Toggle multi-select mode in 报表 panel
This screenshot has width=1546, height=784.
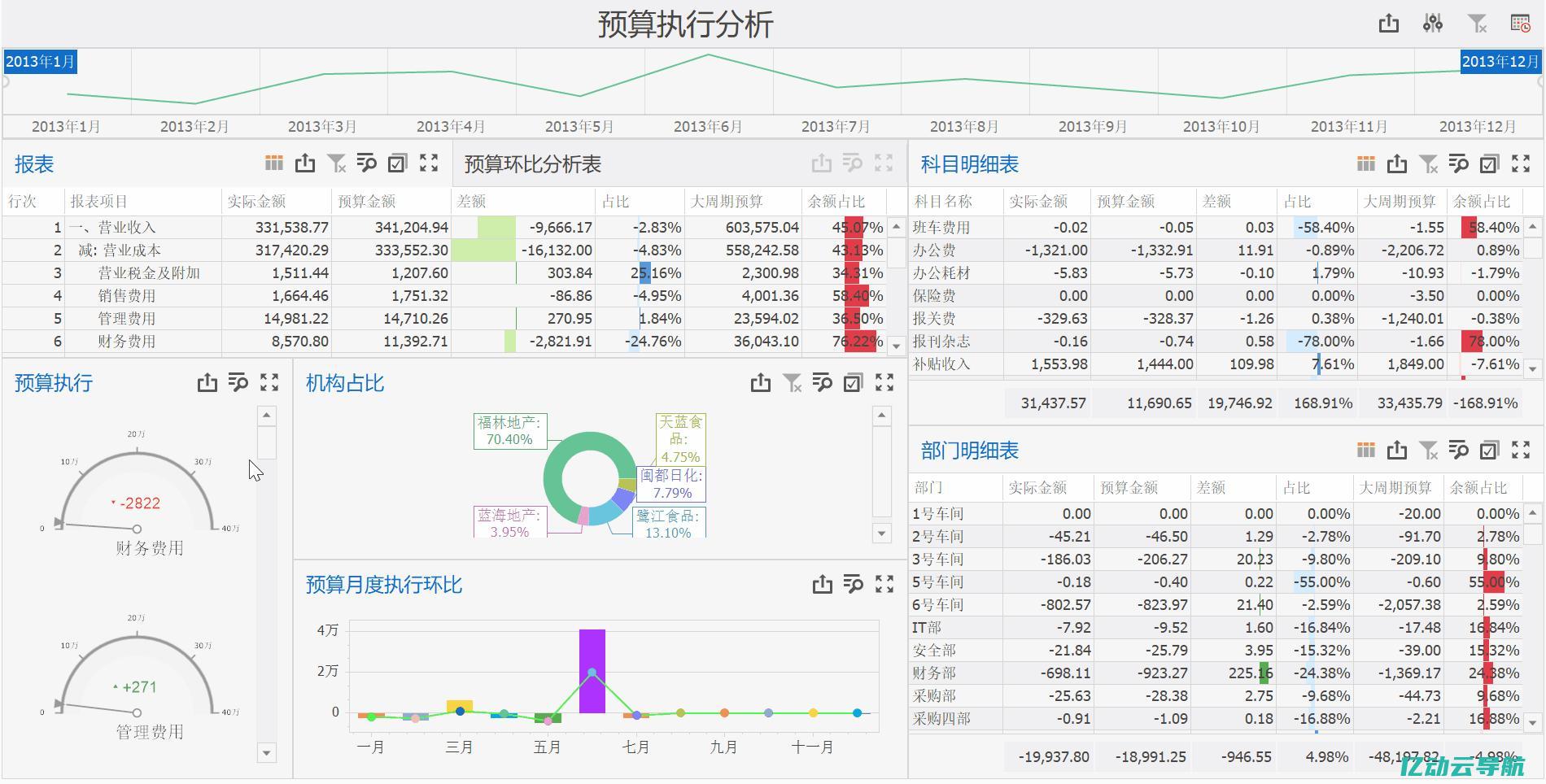pyautogui.click(x=397, y=163)
